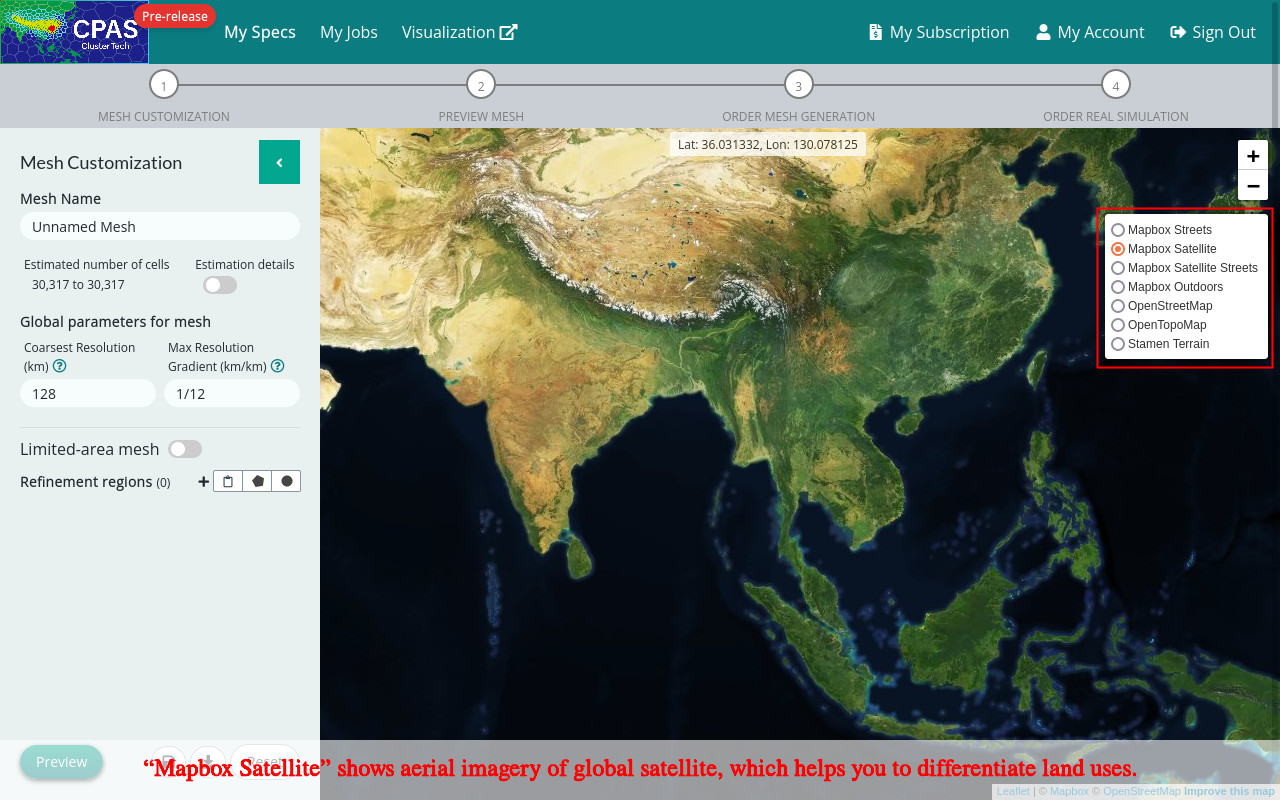Draw a polygon refinement region

pyautogui.click(x=258, y=481)
